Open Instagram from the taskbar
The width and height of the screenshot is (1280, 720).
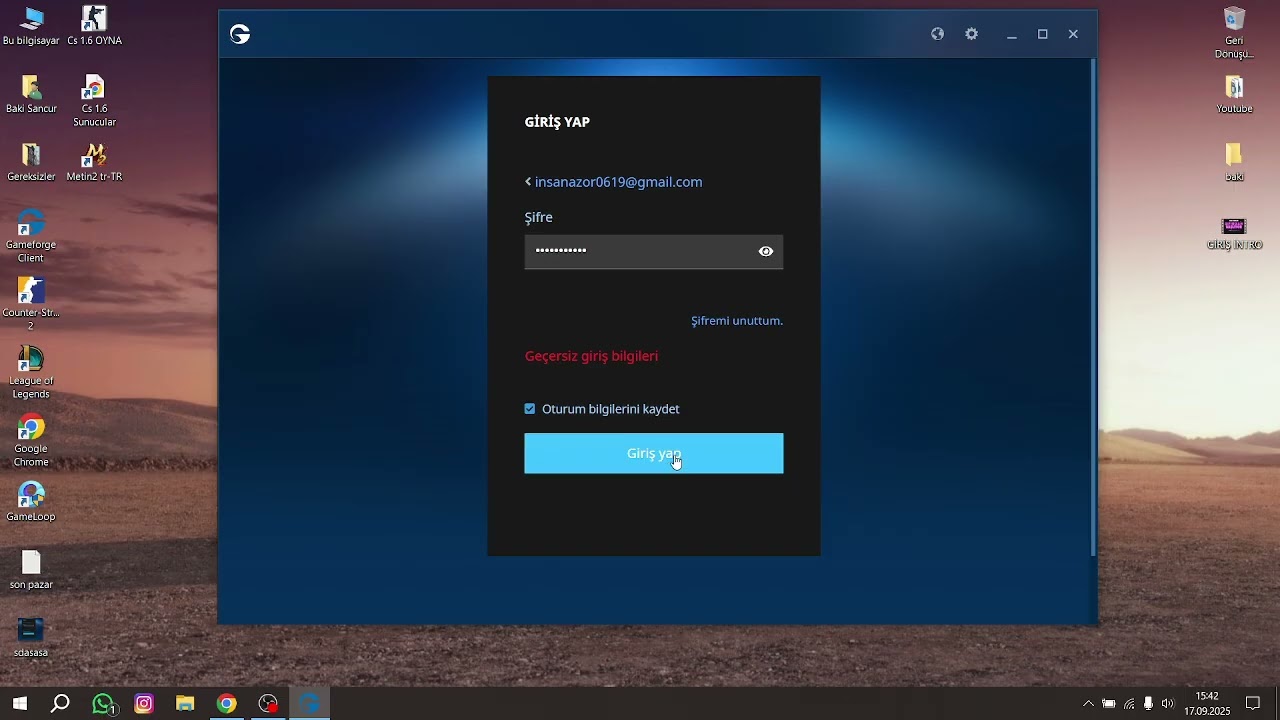click(144, 704)
